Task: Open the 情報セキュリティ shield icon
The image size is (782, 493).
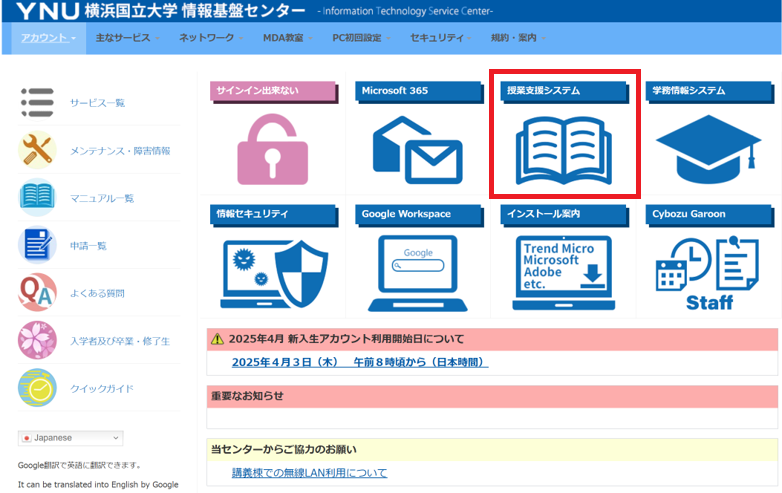Action: tap(274, 273)
